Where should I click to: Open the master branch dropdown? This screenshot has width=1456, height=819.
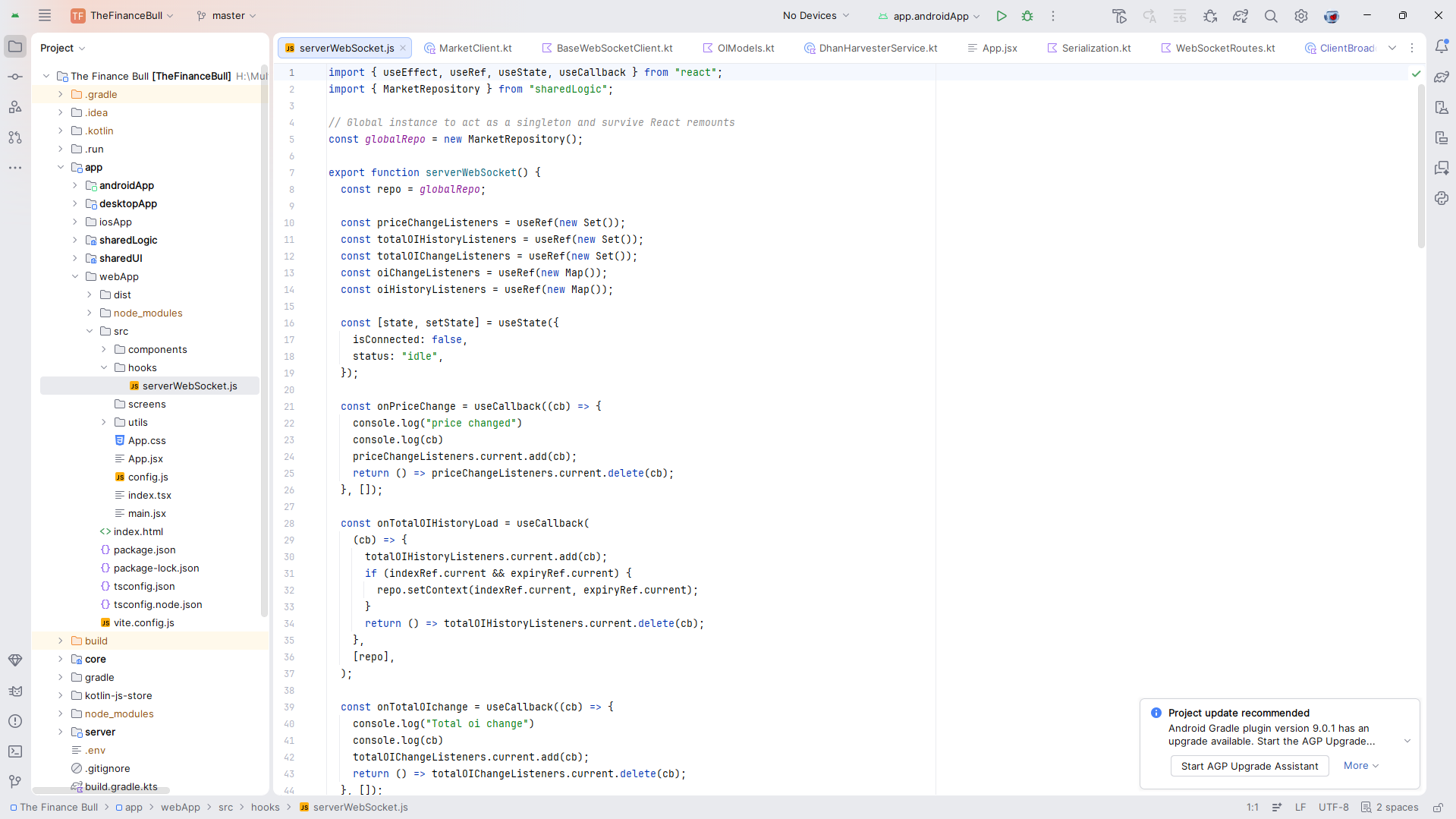[226, 16]
